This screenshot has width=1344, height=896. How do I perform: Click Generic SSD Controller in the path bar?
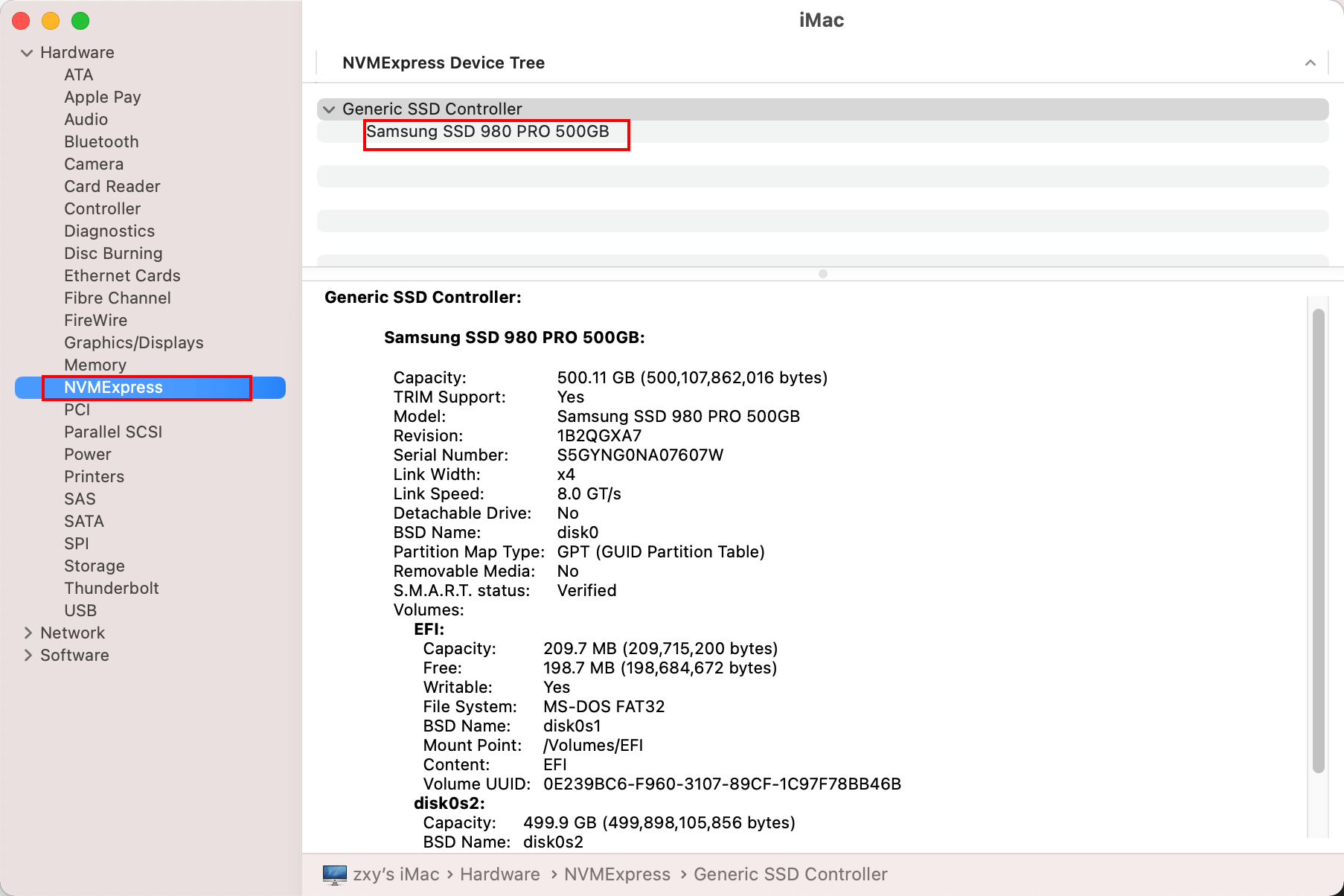(790, 874)
